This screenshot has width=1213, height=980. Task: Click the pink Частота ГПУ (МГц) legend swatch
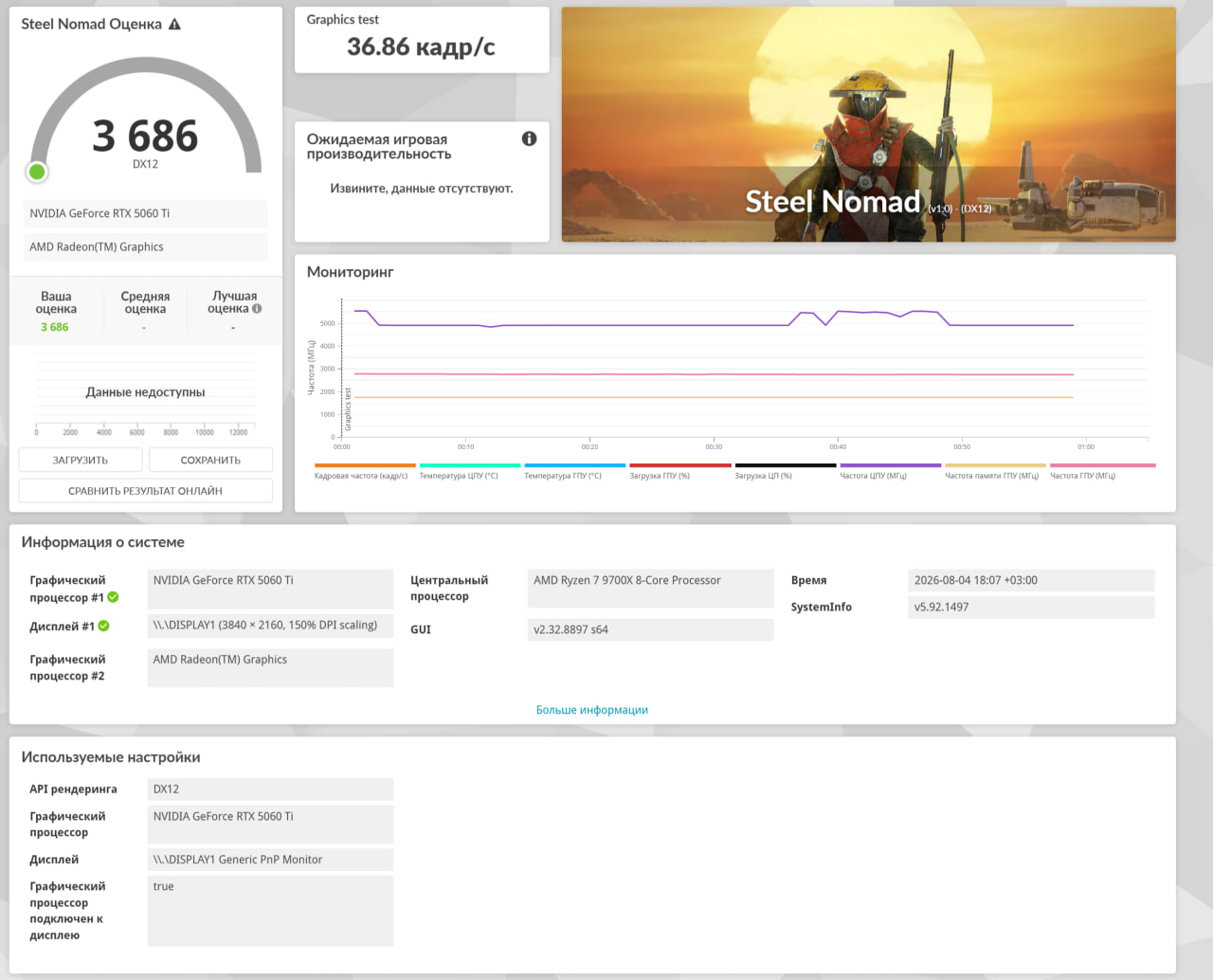(1103, 465)
